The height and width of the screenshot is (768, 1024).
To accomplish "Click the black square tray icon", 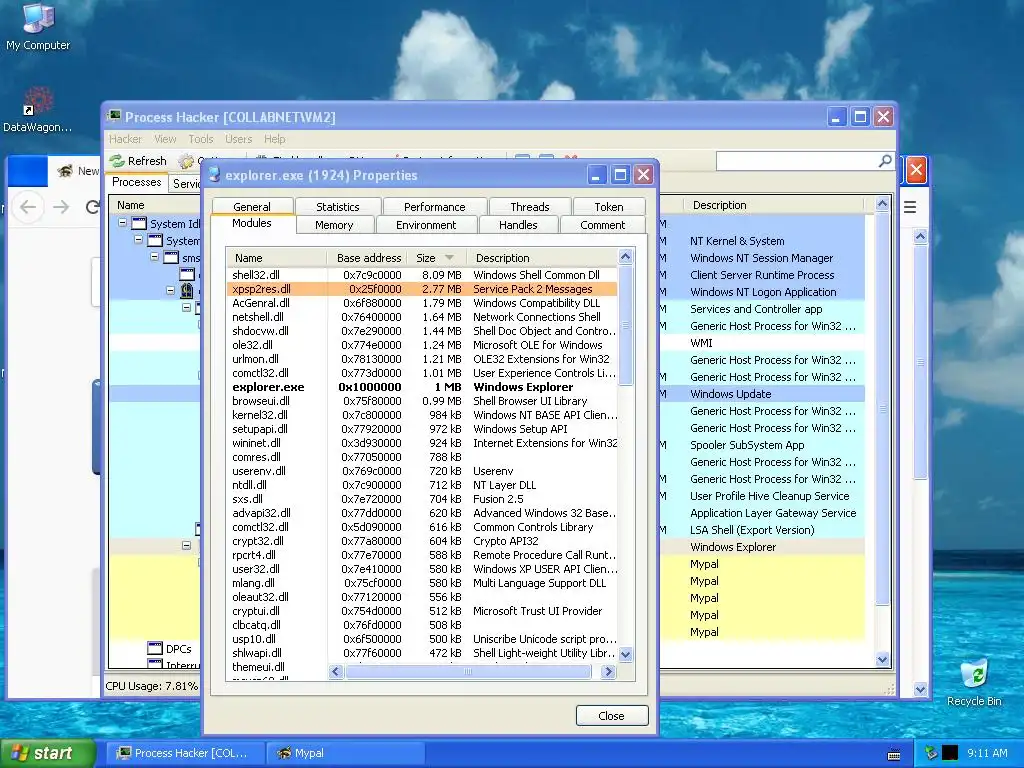I will pos(950,753).
